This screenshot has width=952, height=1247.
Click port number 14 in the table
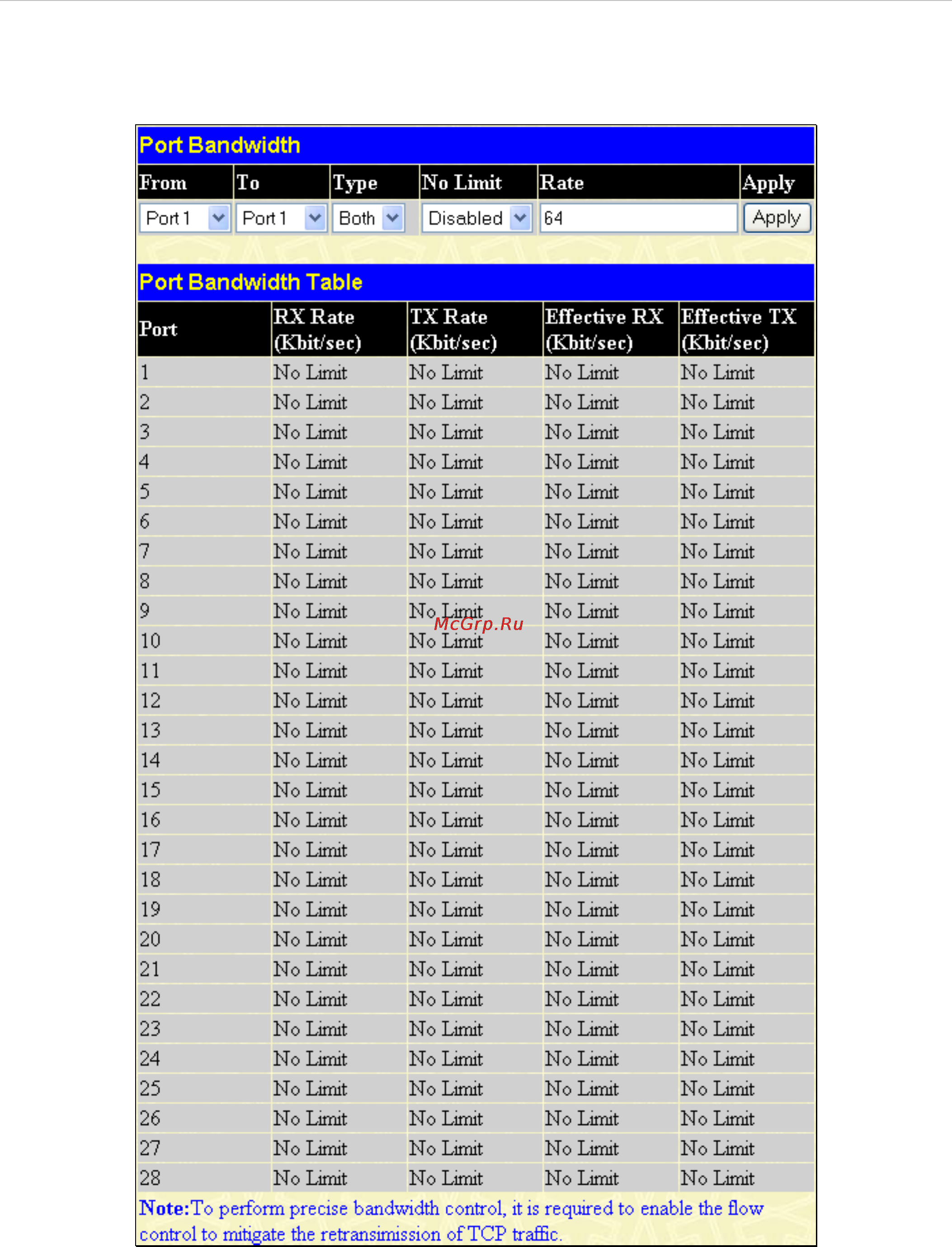151,760
